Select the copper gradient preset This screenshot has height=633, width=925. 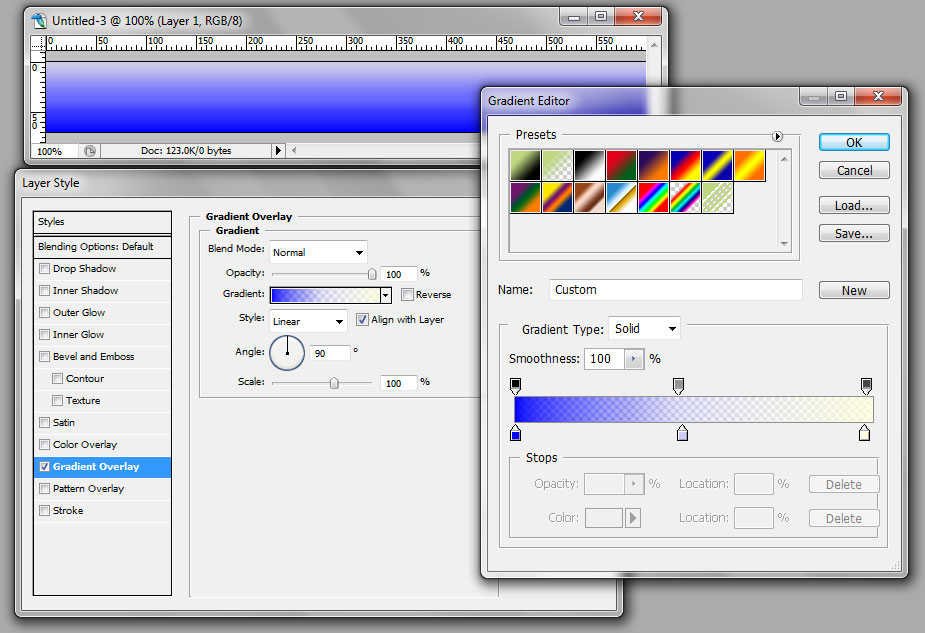pos(589,197)
